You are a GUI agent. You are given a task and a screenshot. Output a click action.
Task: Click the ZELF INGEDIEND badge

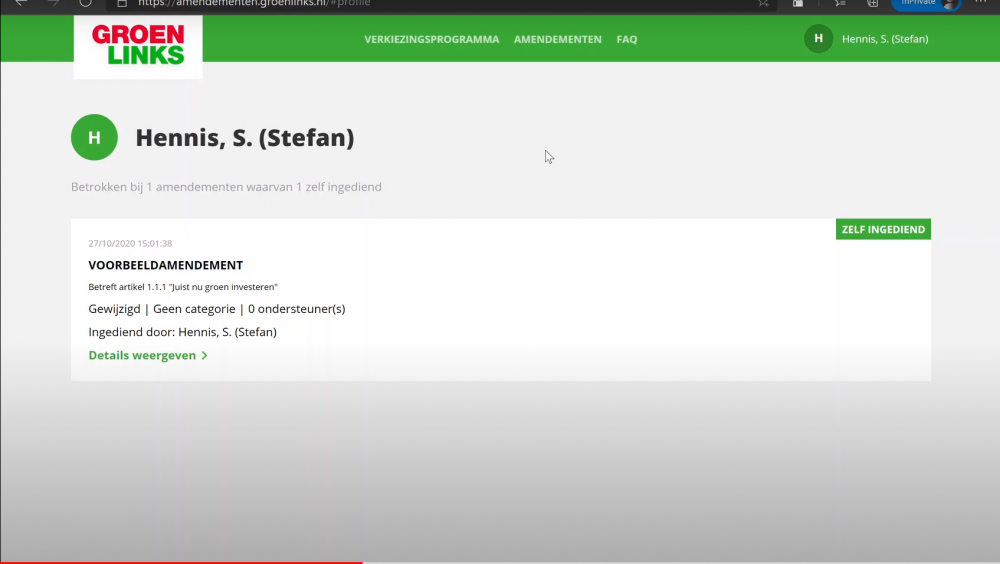coord(883,230)
